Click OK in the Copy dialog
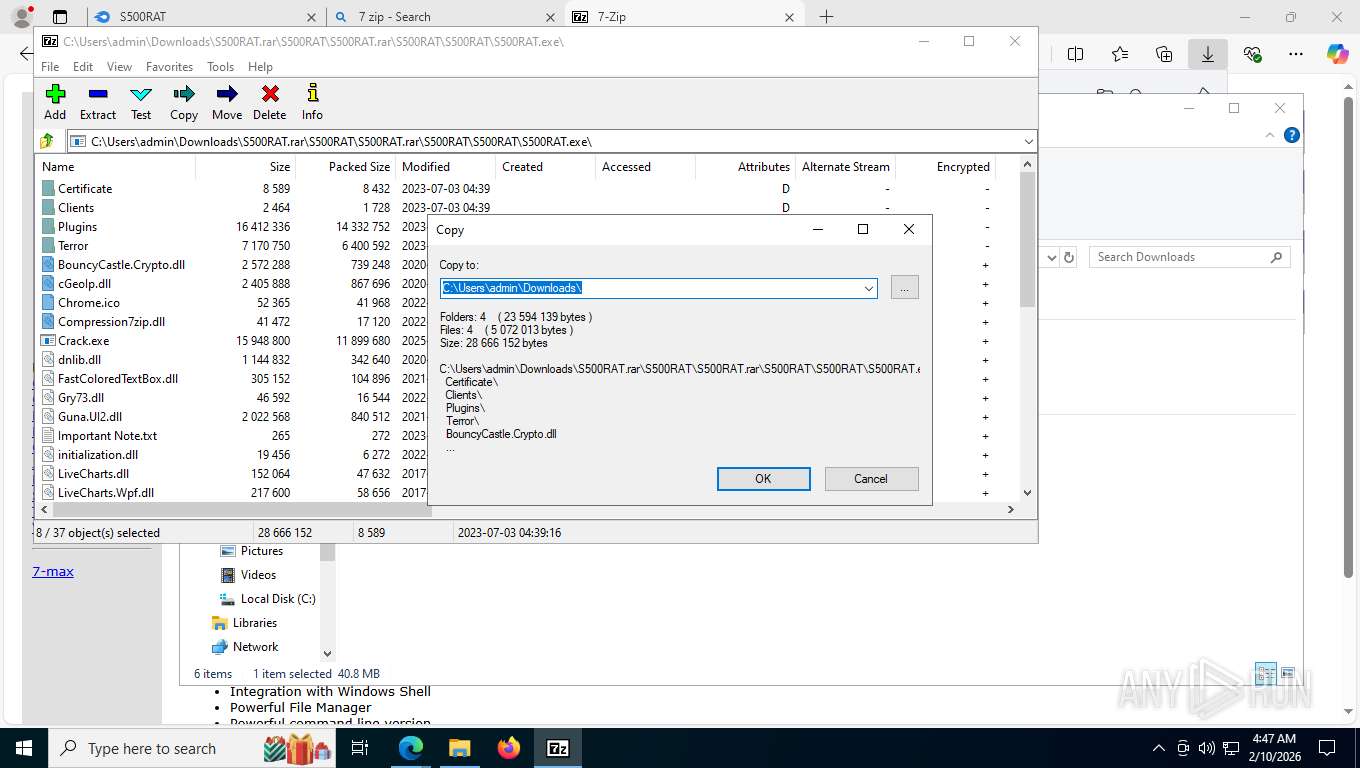The image size is (1360, 768). point(763,479)
